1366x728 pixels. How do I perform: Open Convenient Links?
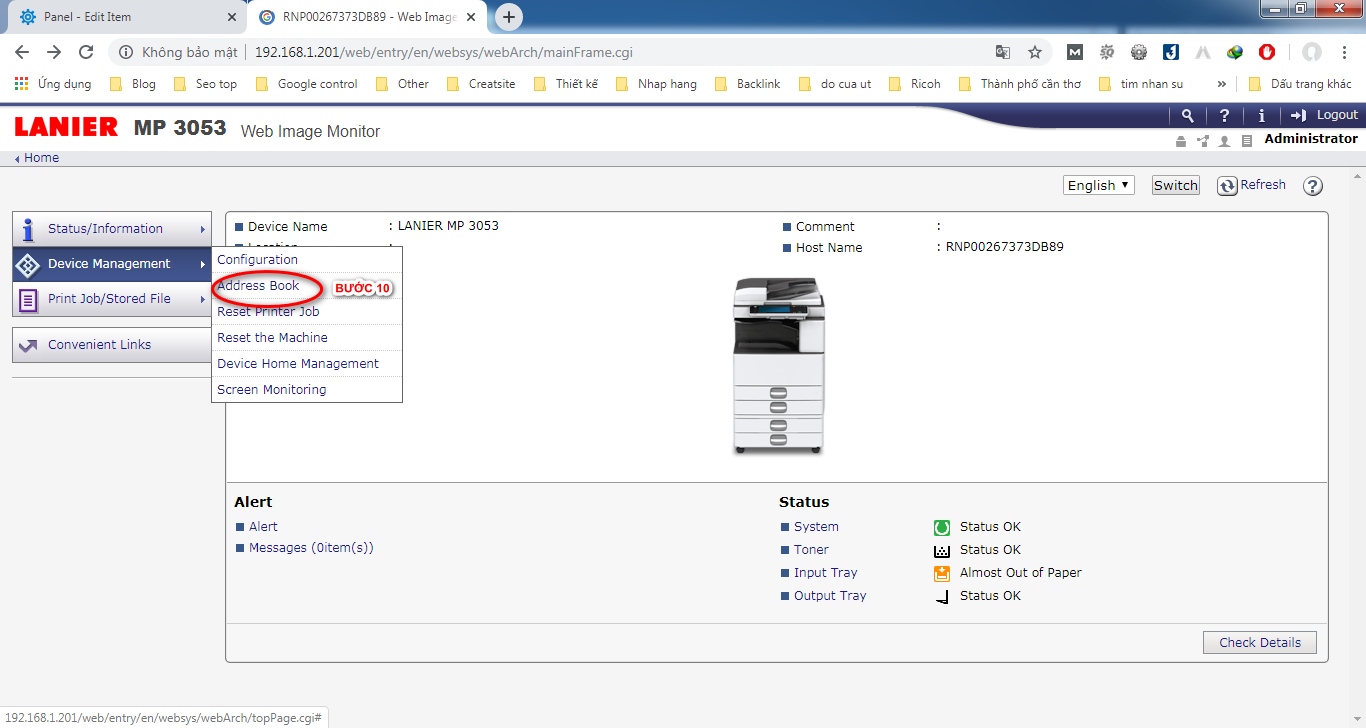point(112,345)
